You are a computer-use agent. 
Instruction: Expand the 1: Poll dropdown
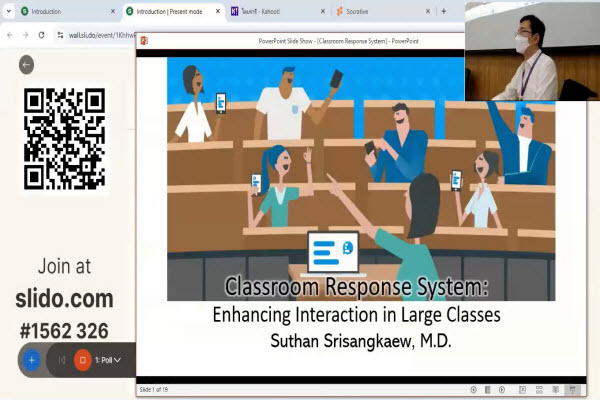point(108,360)
